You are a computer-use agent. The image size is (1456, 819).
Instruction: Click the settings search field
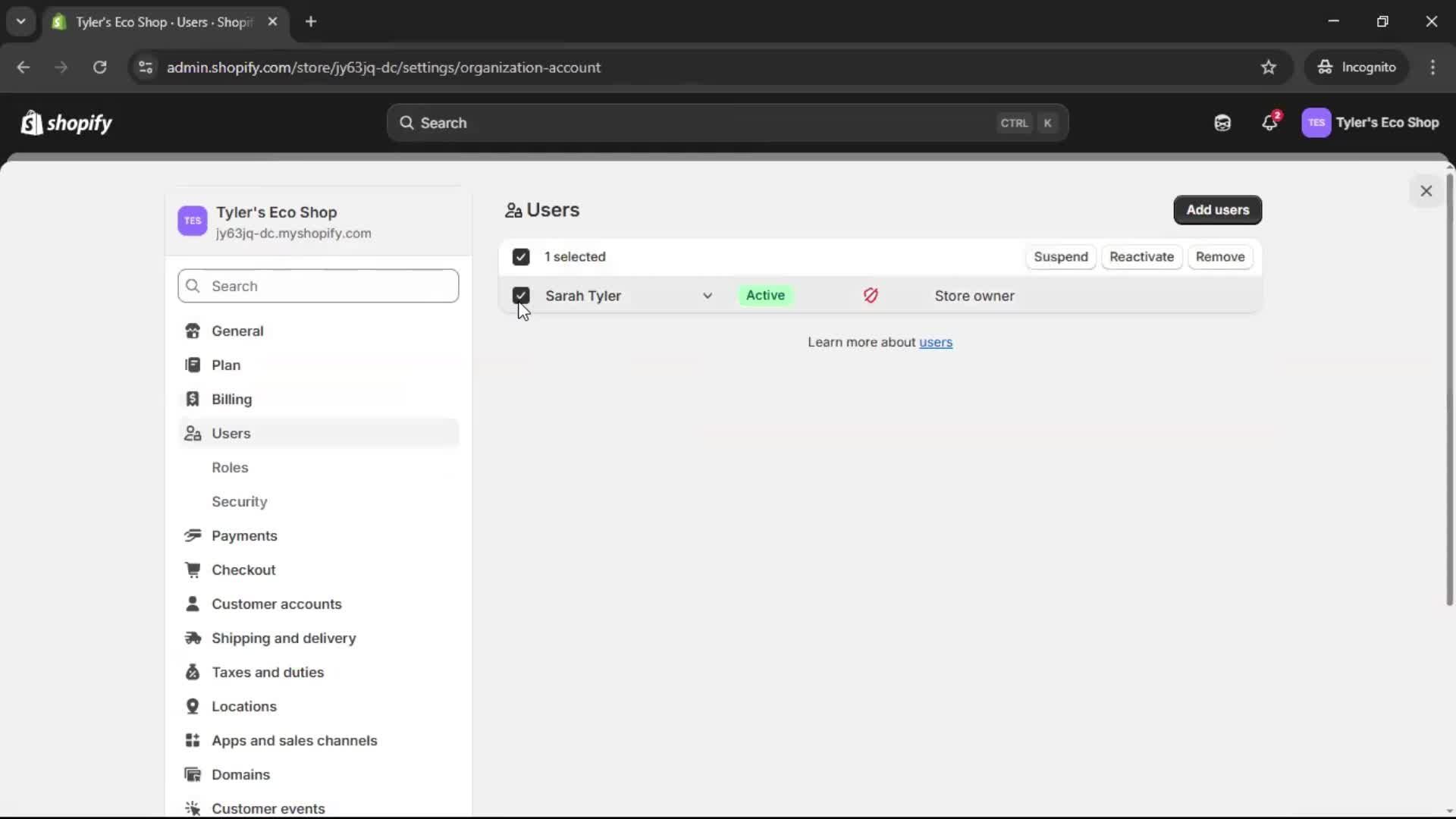pos(318,287)
